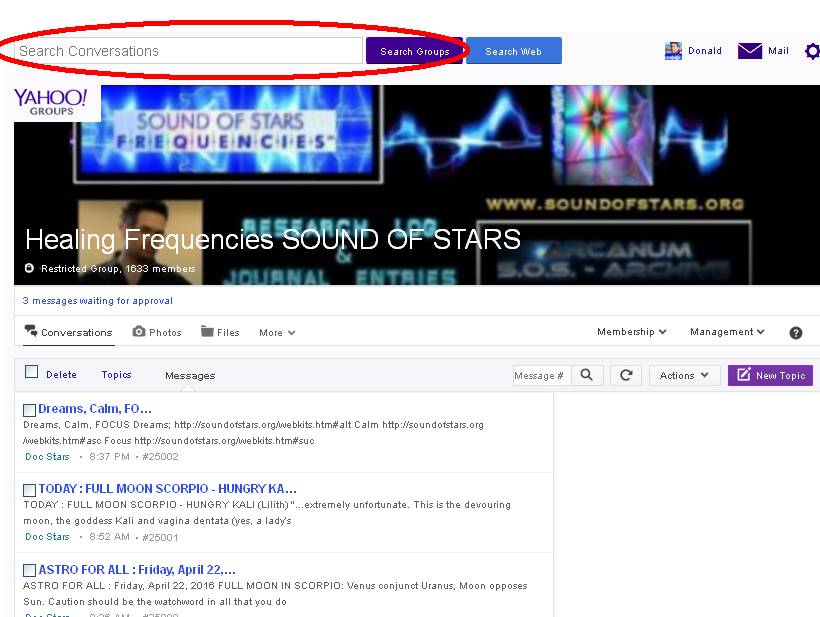Check the box for Dreams, Calm, FO... message

[x=30, y=410]
